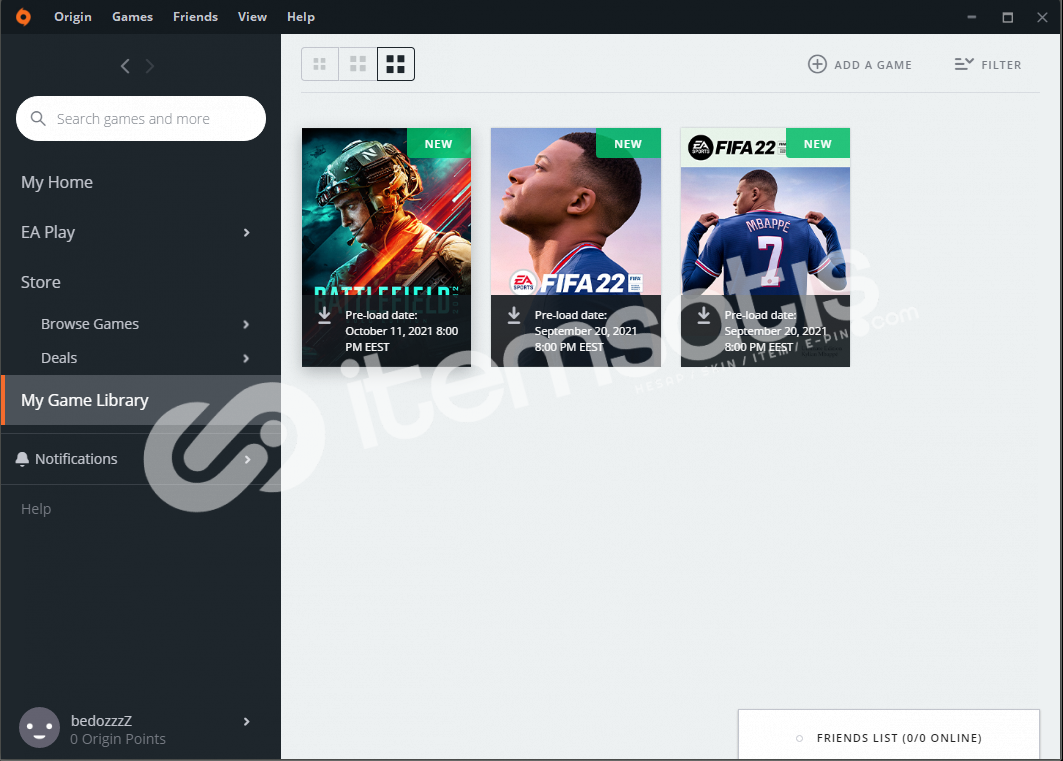1063x761 pixels.
Task: Expand the Notifications chevron
Action: tap(247, 459)
